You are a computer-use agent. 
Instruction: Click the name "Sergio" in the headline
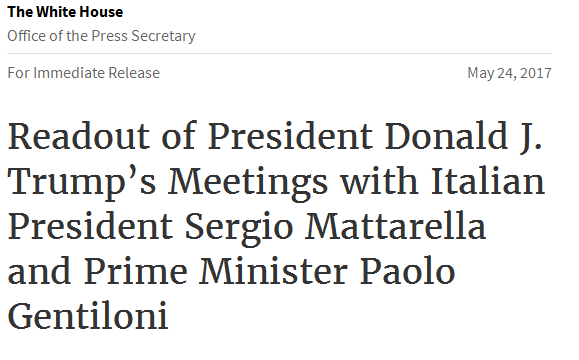click(239, 228)
